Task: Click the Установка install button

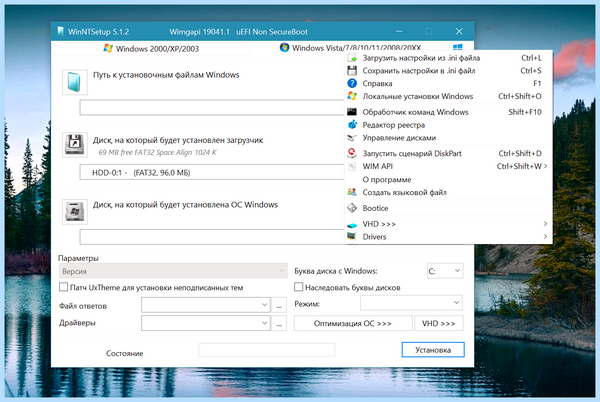Action: [x=433, y=350]
